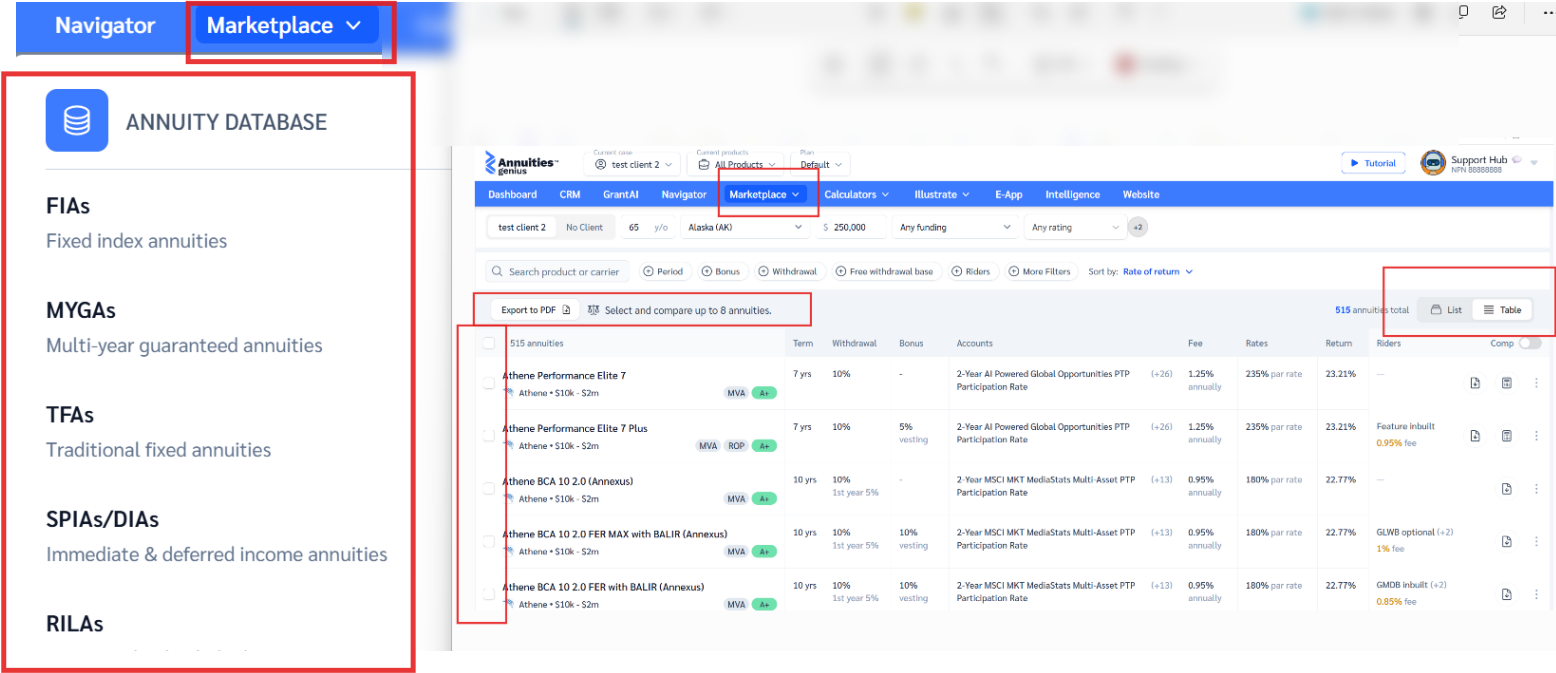1556x673 pixels.
Task: Click the 250,000 amount field
Action: pyautogui.click(x=851, y=227)
